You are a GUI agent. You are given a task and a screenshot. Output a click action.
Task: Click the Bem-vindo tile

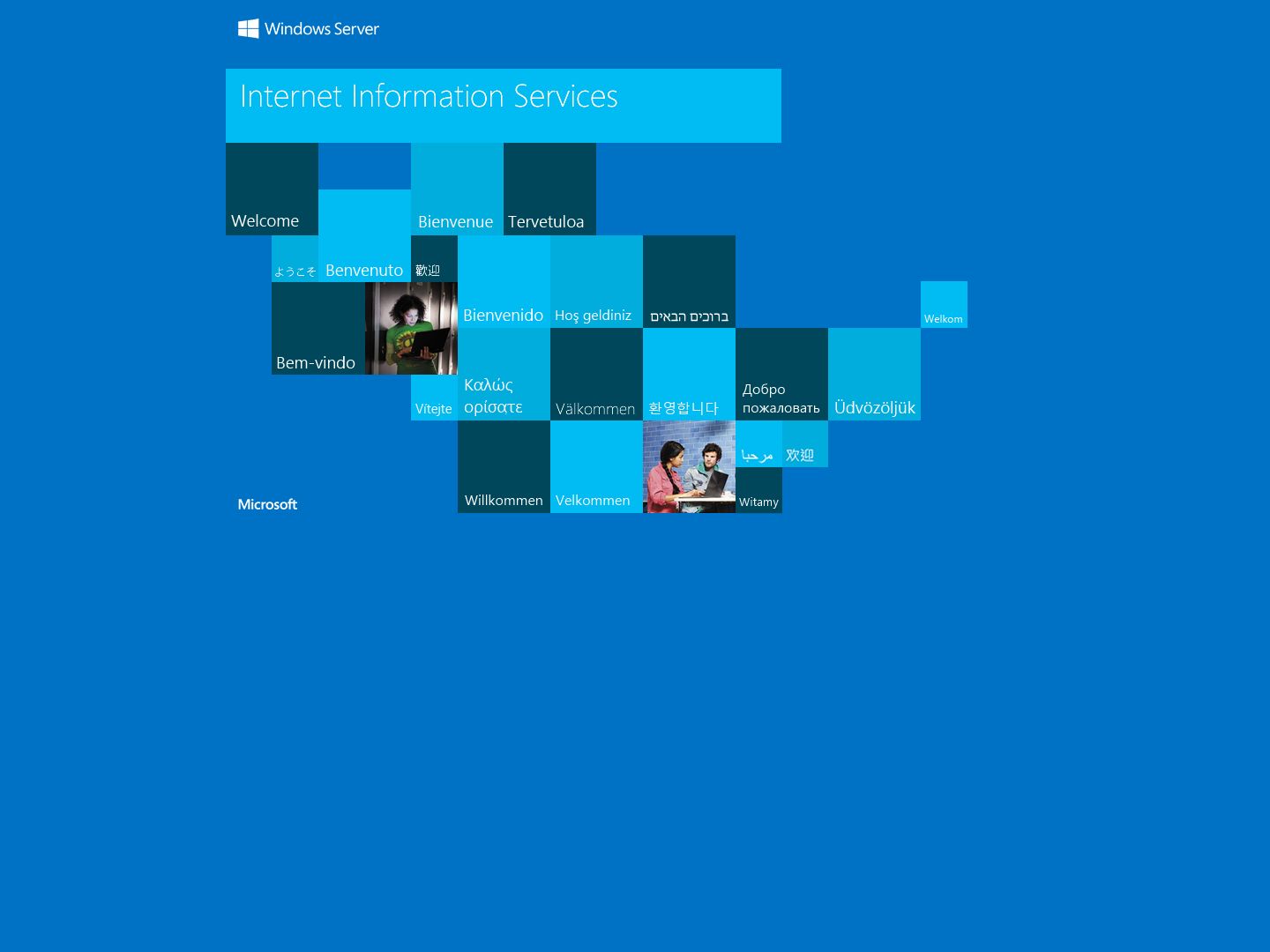point(318,328)
